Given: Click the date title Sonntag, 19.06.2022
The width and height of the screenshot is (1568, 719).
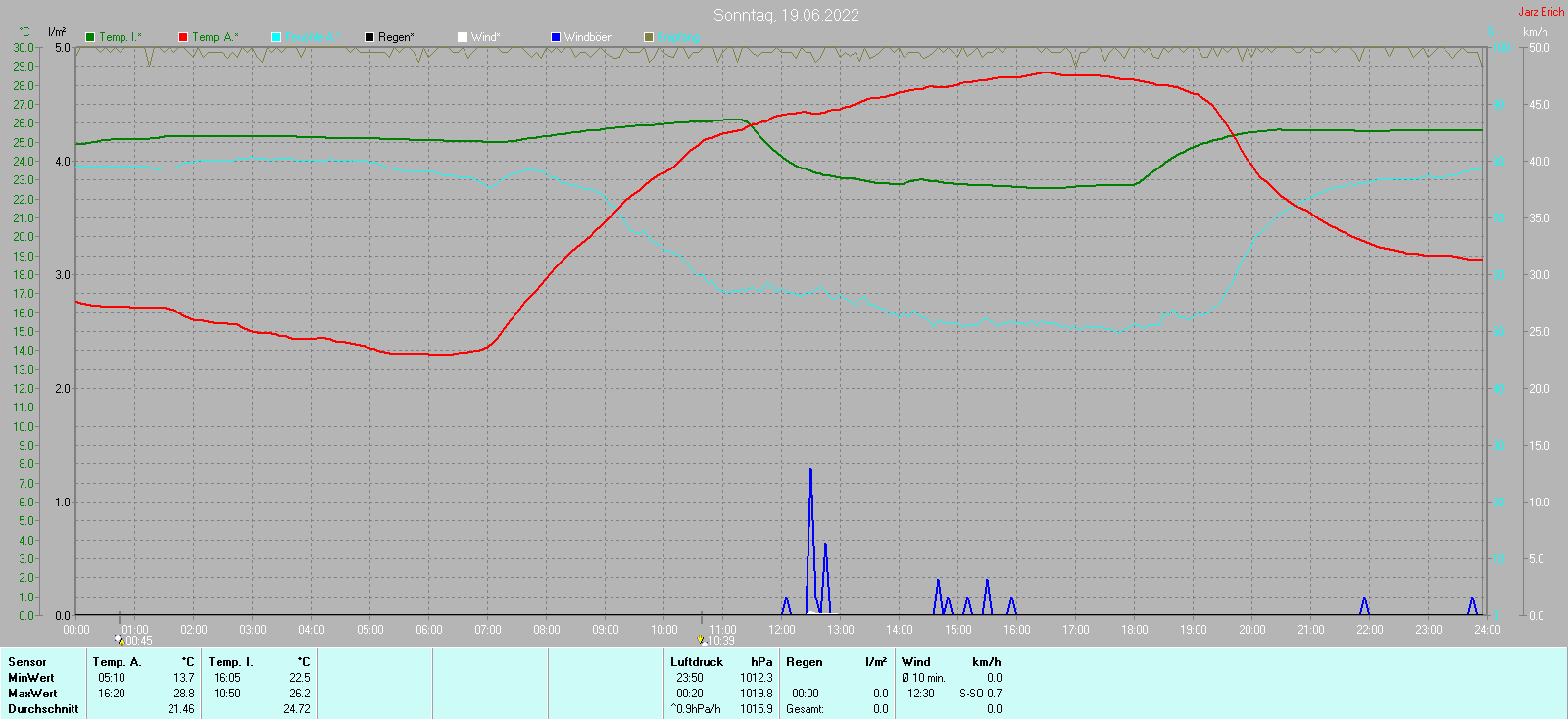Looking at the screenshot, I should [786, 15].
